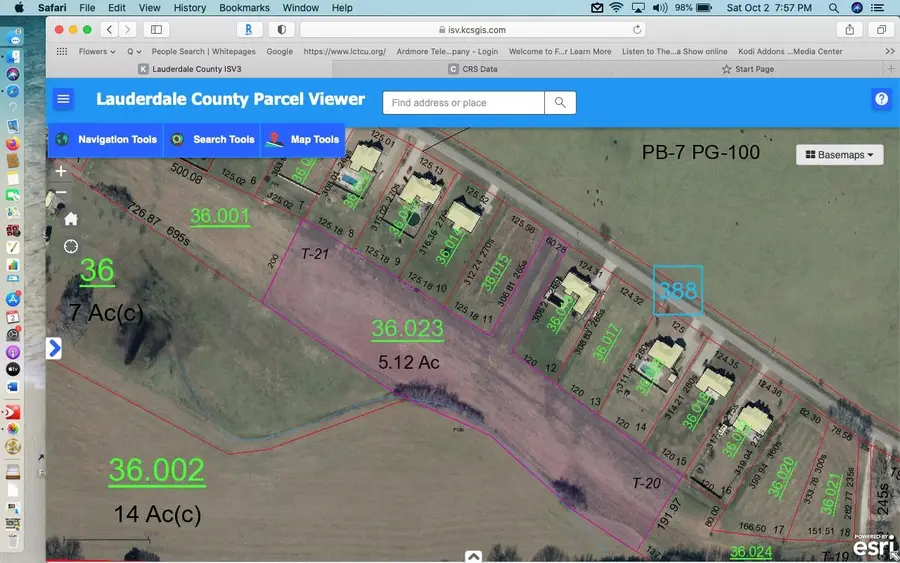Show more bookmarks overflow arrows

pos(890,51)
